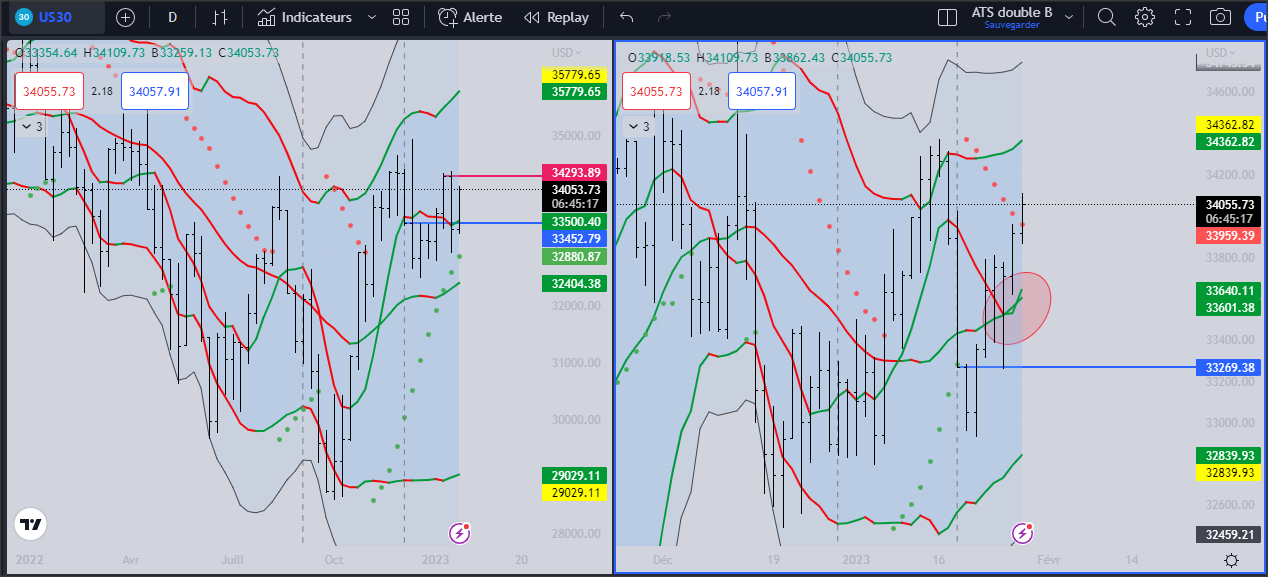Click the Févr label on right time axis

pos(1051,560)
